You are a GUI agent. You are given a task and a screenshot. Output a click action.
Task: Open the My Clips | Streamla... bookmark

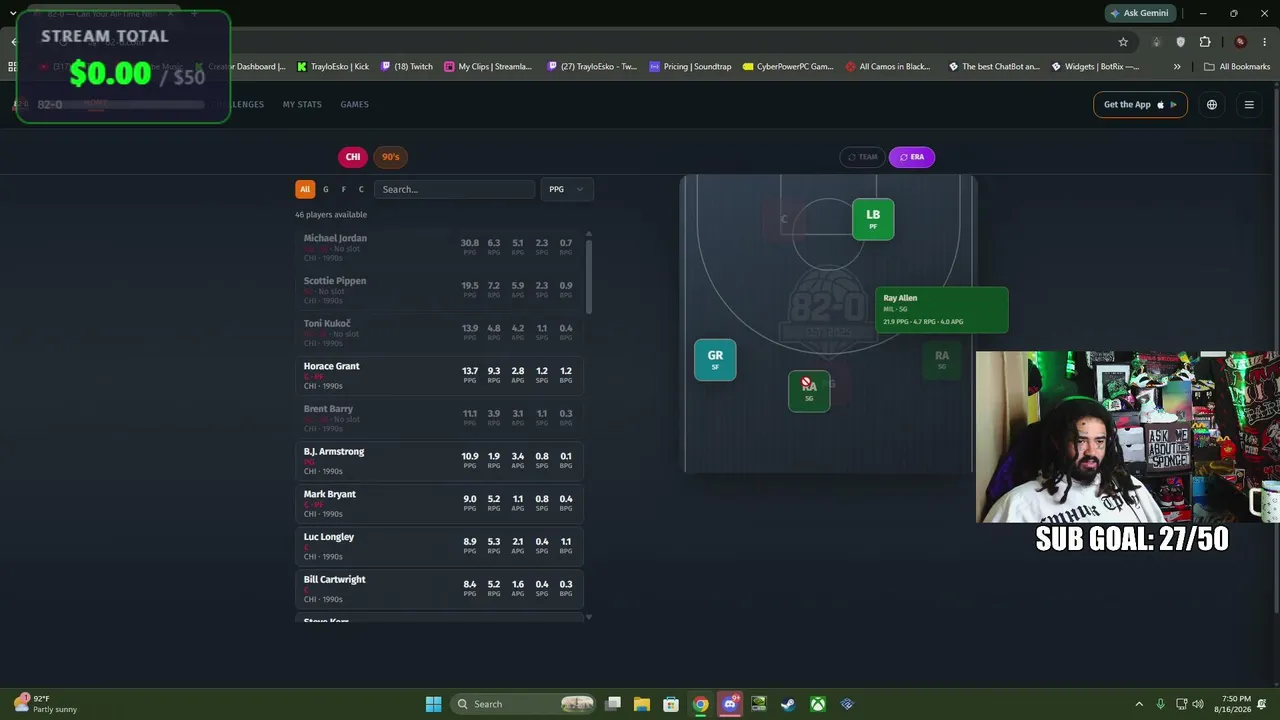(x=488, y=67)
